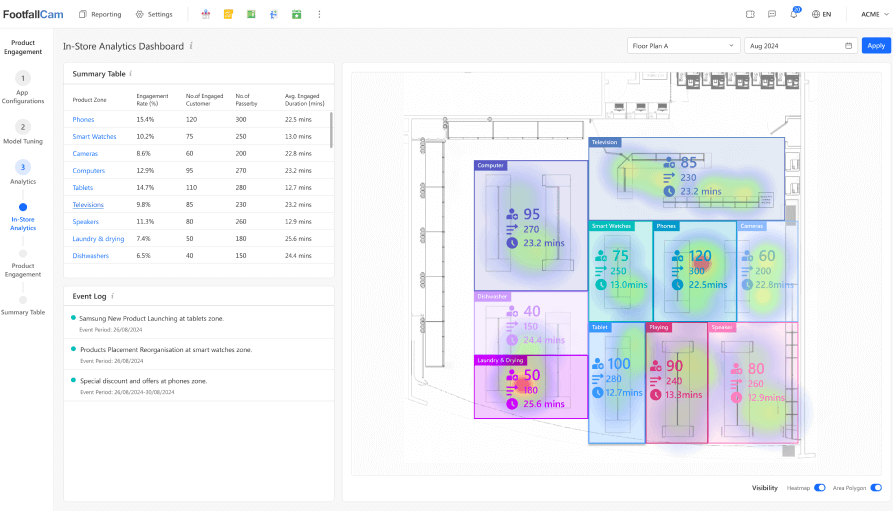Open the Televisions zone link

(x=88, y=205)
